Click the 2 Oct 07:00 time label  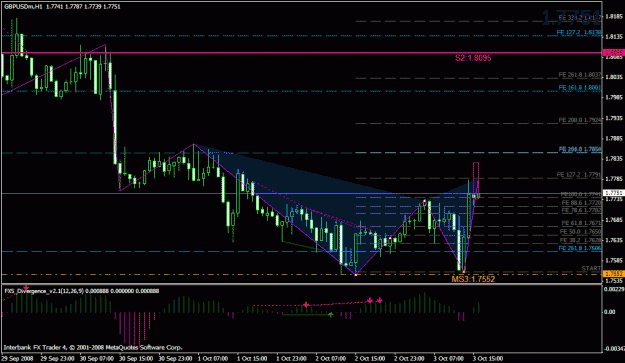pos(331,358)
